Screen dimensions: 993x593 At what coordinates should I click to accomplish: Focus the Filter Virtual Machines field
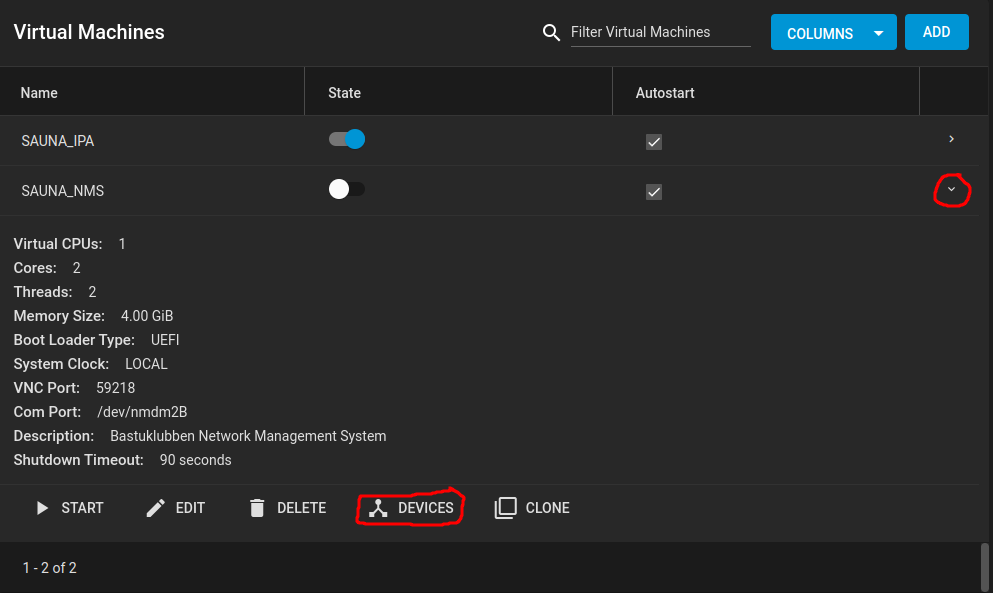point(660,32)
